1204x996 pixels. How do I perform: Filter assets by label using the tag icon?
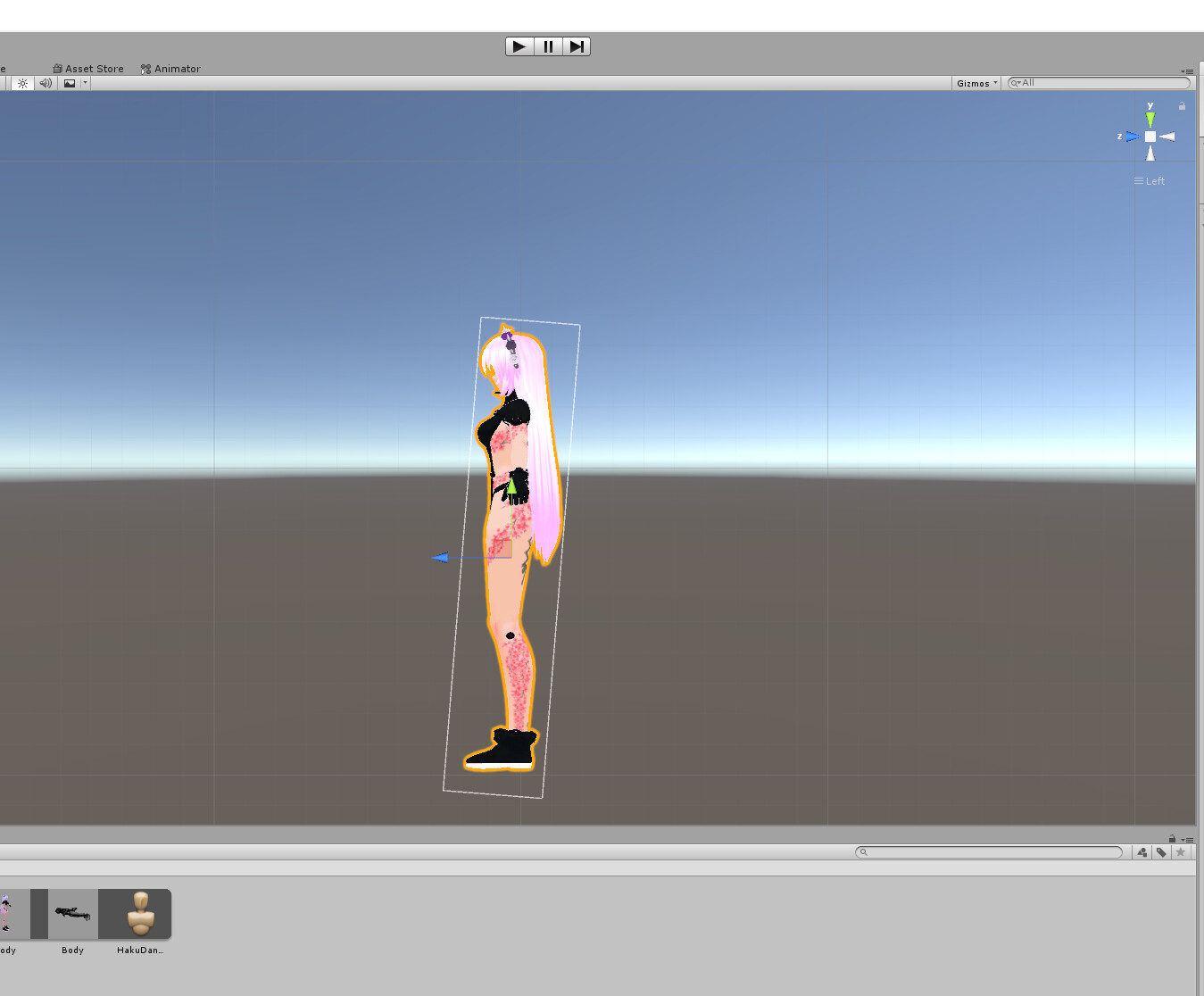[1161, 852]
